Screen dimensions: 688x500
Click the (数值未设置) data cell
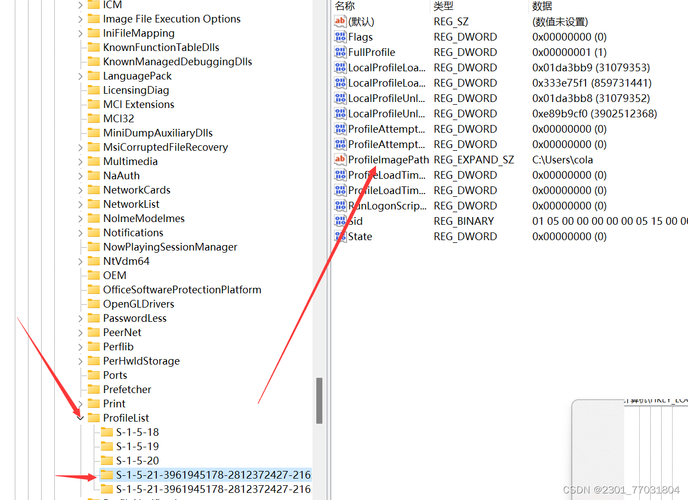point(560,21)
